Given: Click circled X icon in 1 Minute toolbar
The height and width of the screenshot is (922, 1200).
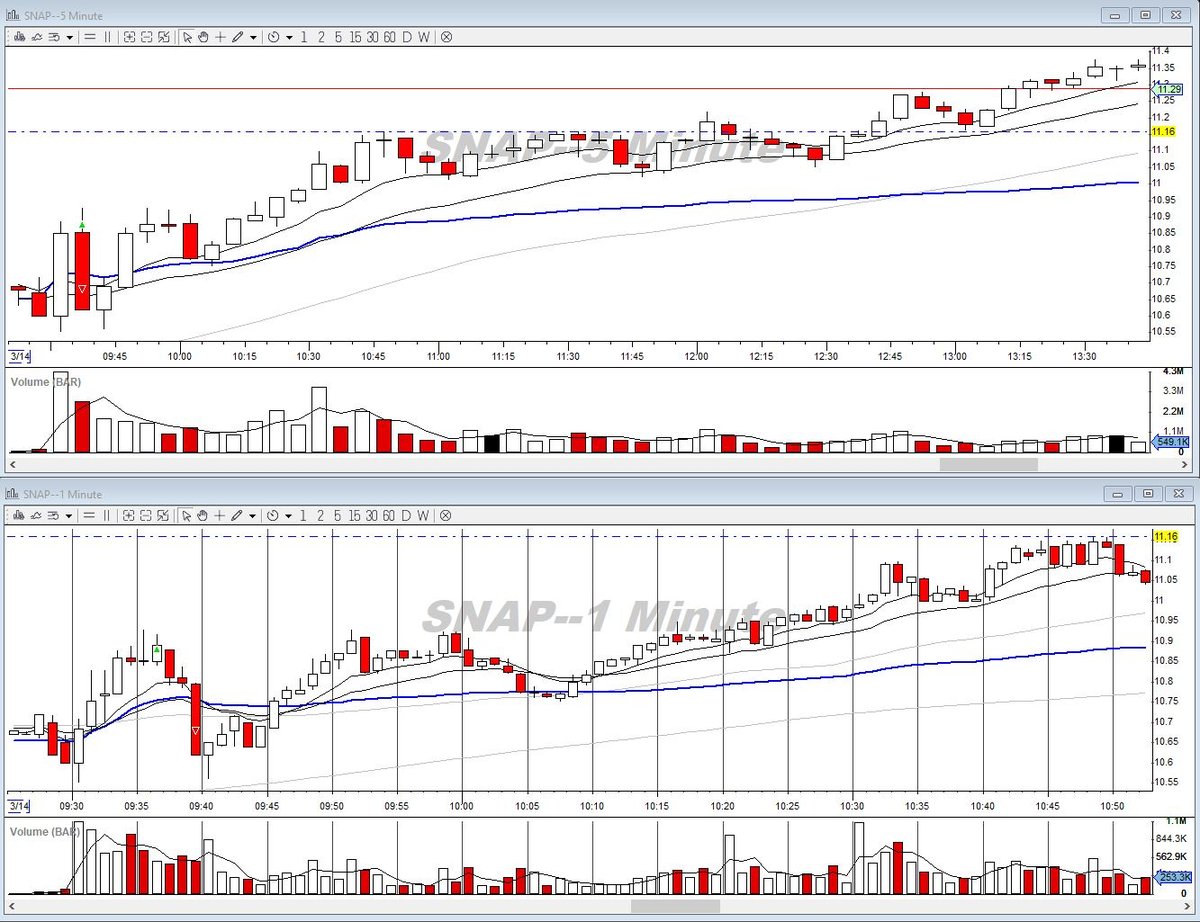Looking at the screenshot, I should point(446,515).
